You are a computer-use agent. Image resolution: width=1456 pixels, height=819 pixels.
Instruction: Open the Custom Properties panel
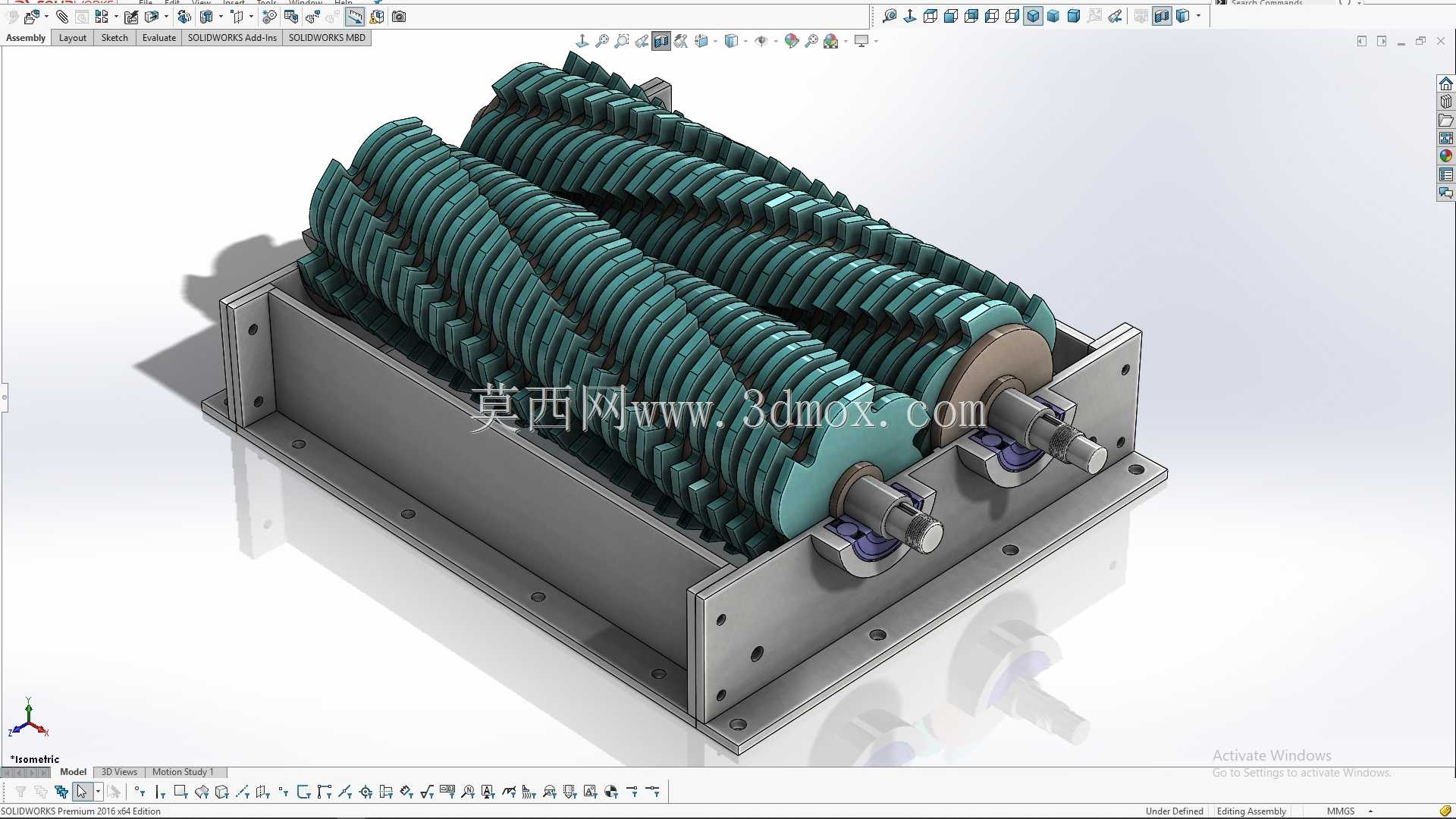click(1446, 174)
